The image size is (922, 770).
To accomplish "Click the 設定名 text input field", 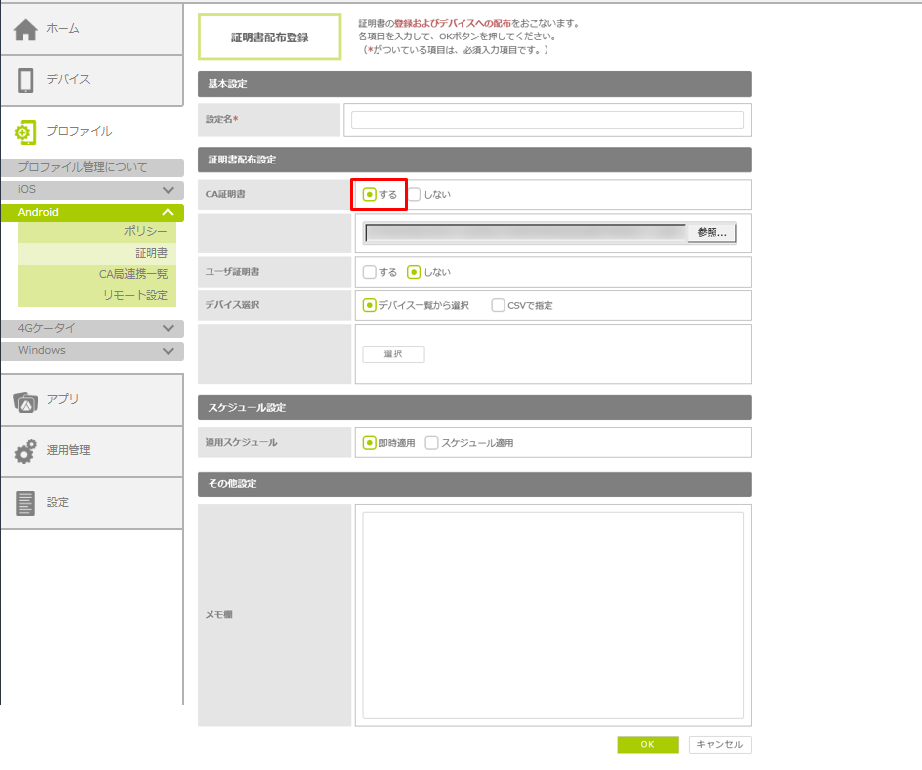I will click(x=547, y=120).
